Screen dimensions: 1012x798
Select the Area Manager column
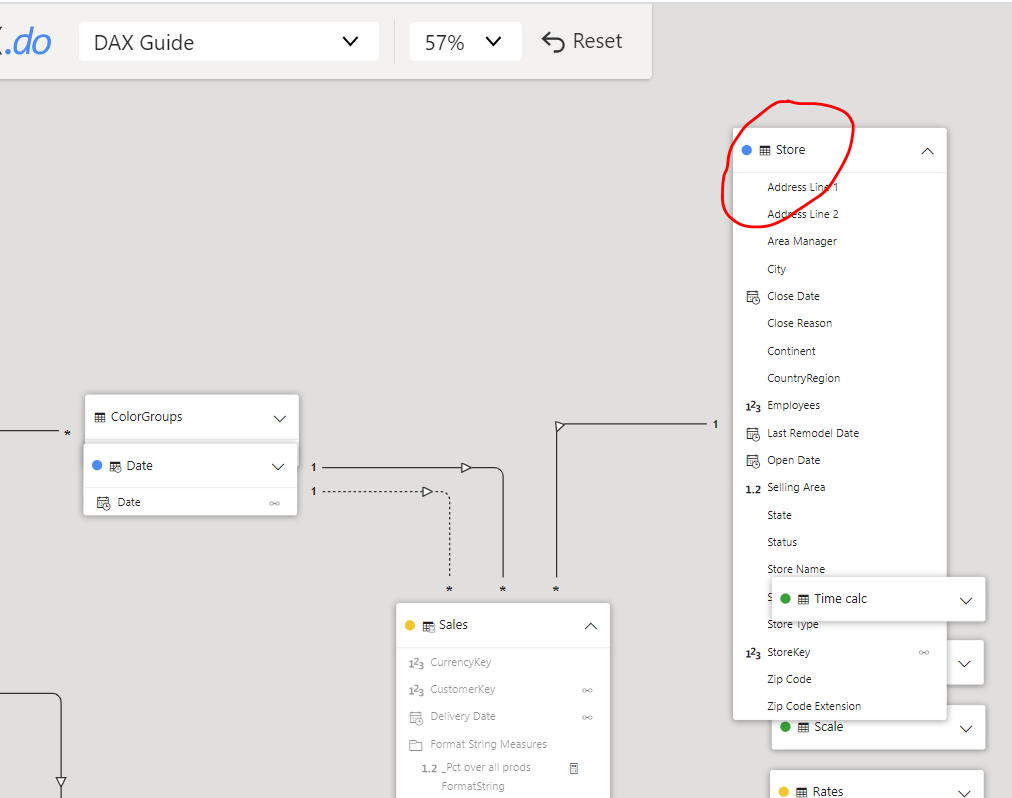pyautogui.click(x=802, y=241)
